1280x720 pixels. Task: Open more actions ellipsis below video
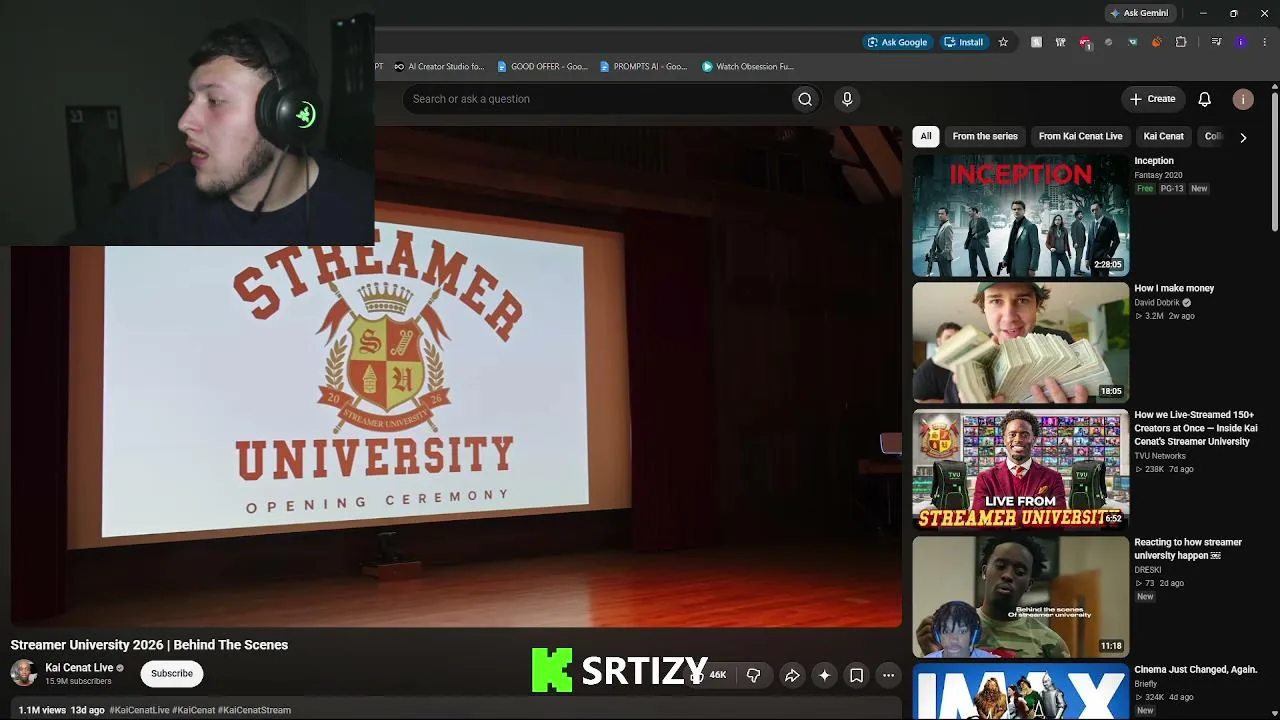pyautogui.click(x=888, y=676)
